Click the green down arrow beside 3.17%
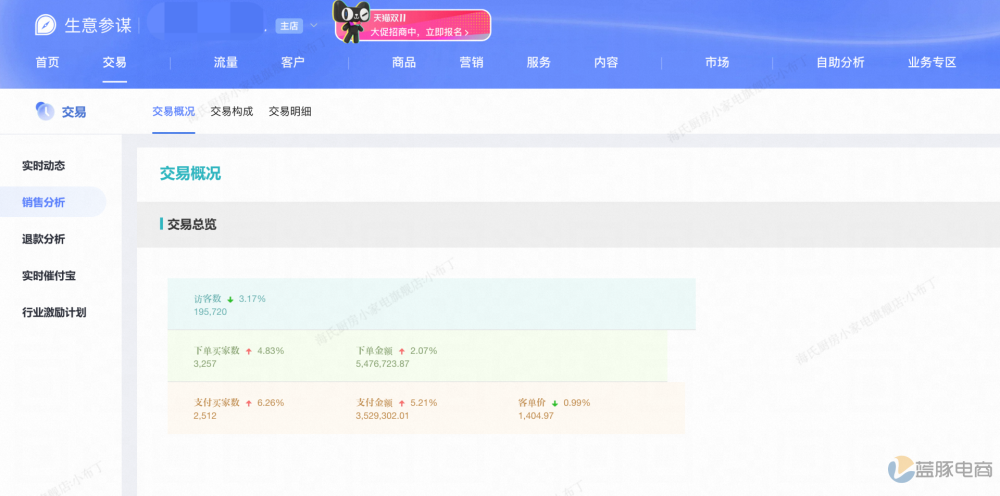 click(x=230, y=299)
